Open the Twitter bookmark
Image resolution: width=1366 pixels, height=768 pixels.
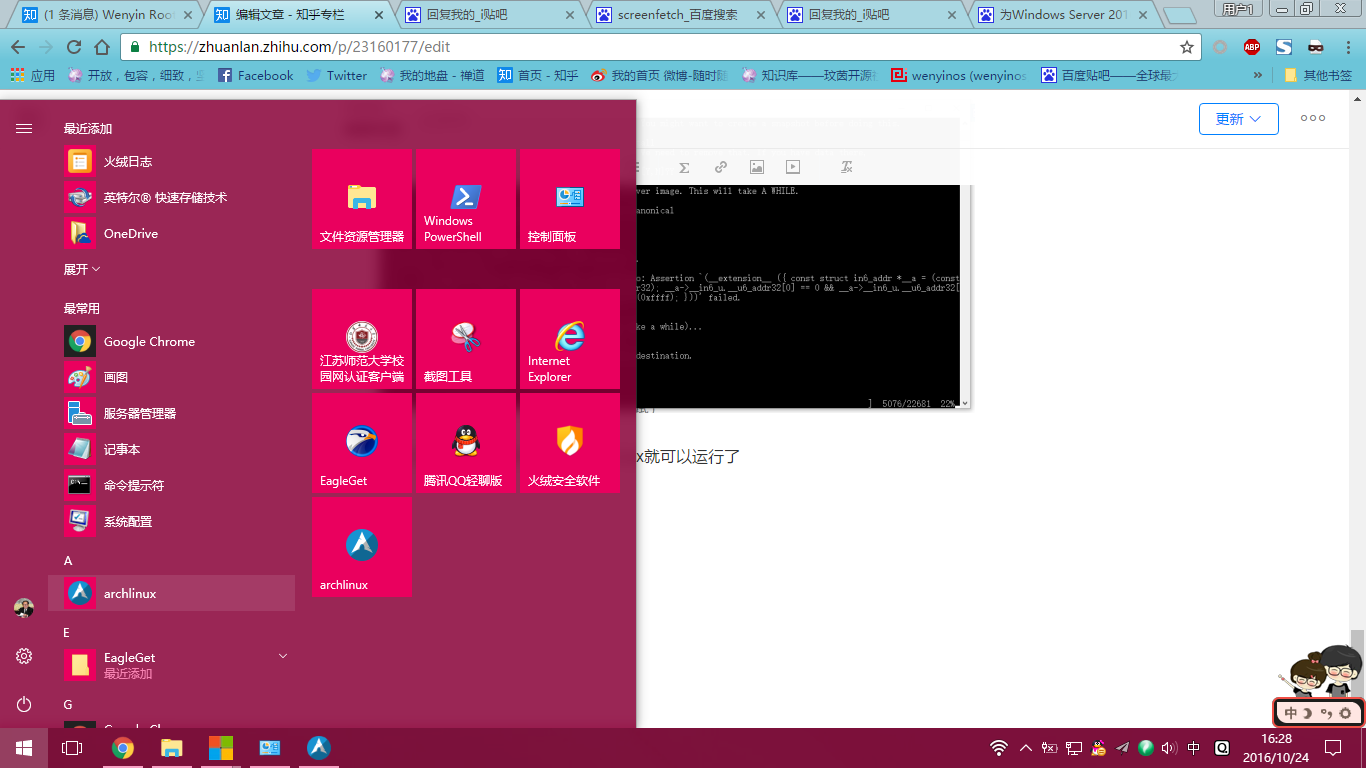(336, 74)
